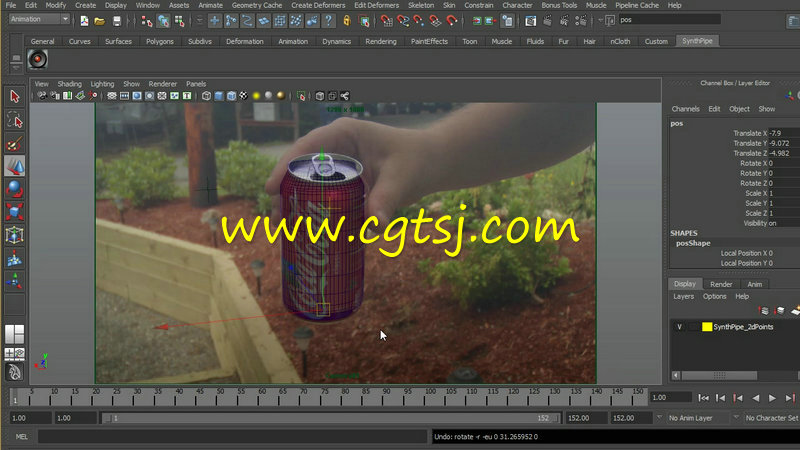
Task: Enable select by hierarchy mode
Action: click(x=147, y=21)
